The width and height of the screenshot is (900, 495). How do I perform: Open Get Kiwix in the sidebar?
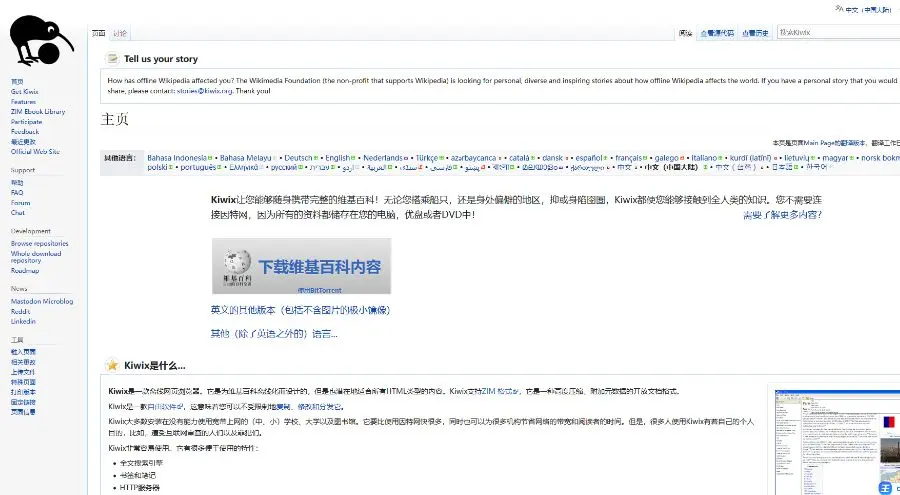[x=25, y=91]
